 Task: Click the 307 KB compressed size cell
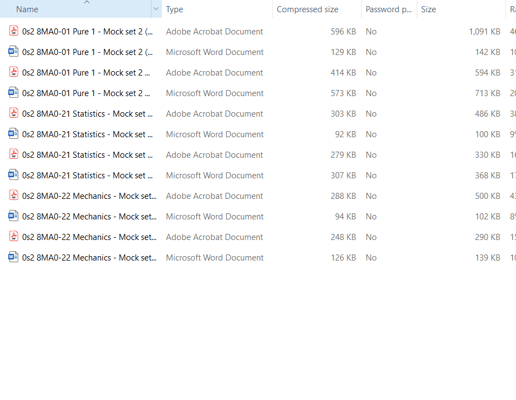pyautogui.click(x=343, y=176)
